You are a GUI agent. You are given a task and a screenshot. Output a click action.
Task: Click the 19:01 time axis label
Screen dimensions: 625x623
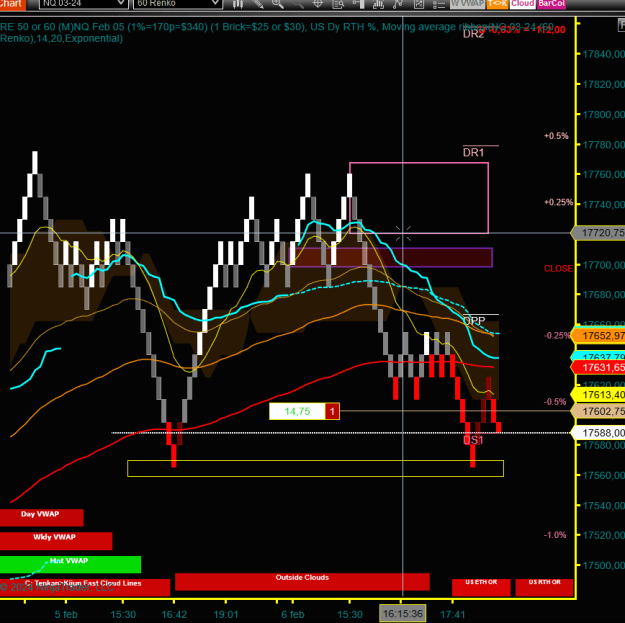pos(226,615)
